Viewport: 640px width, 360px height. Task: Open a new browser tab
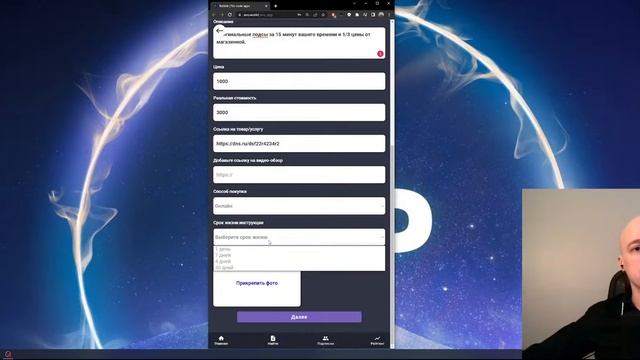pyautogui.click(x=276, y=6)
